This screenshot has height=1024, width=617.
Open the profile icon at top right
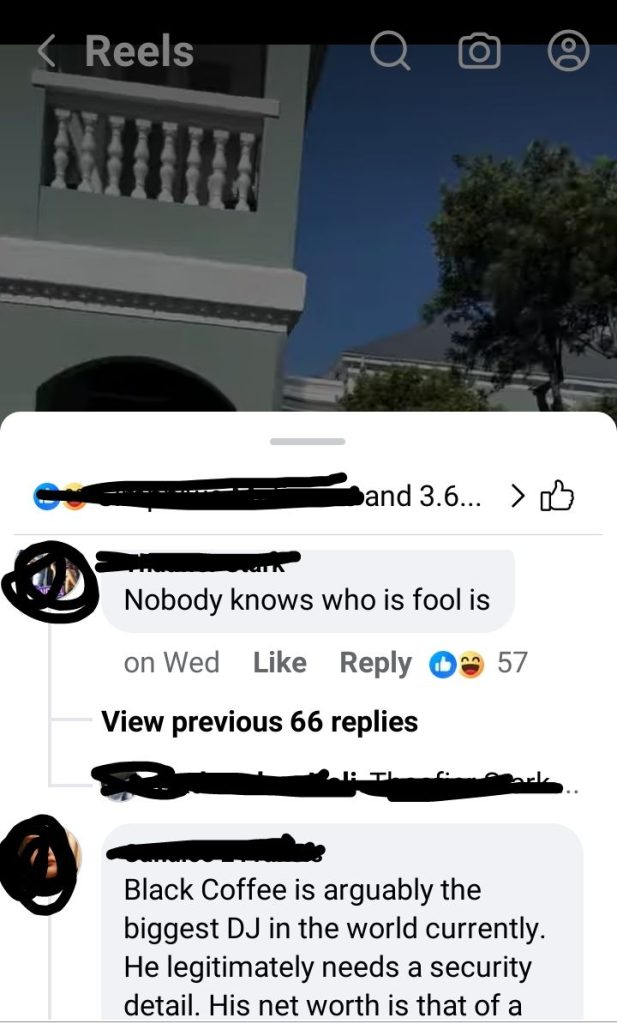pos(568,52)
